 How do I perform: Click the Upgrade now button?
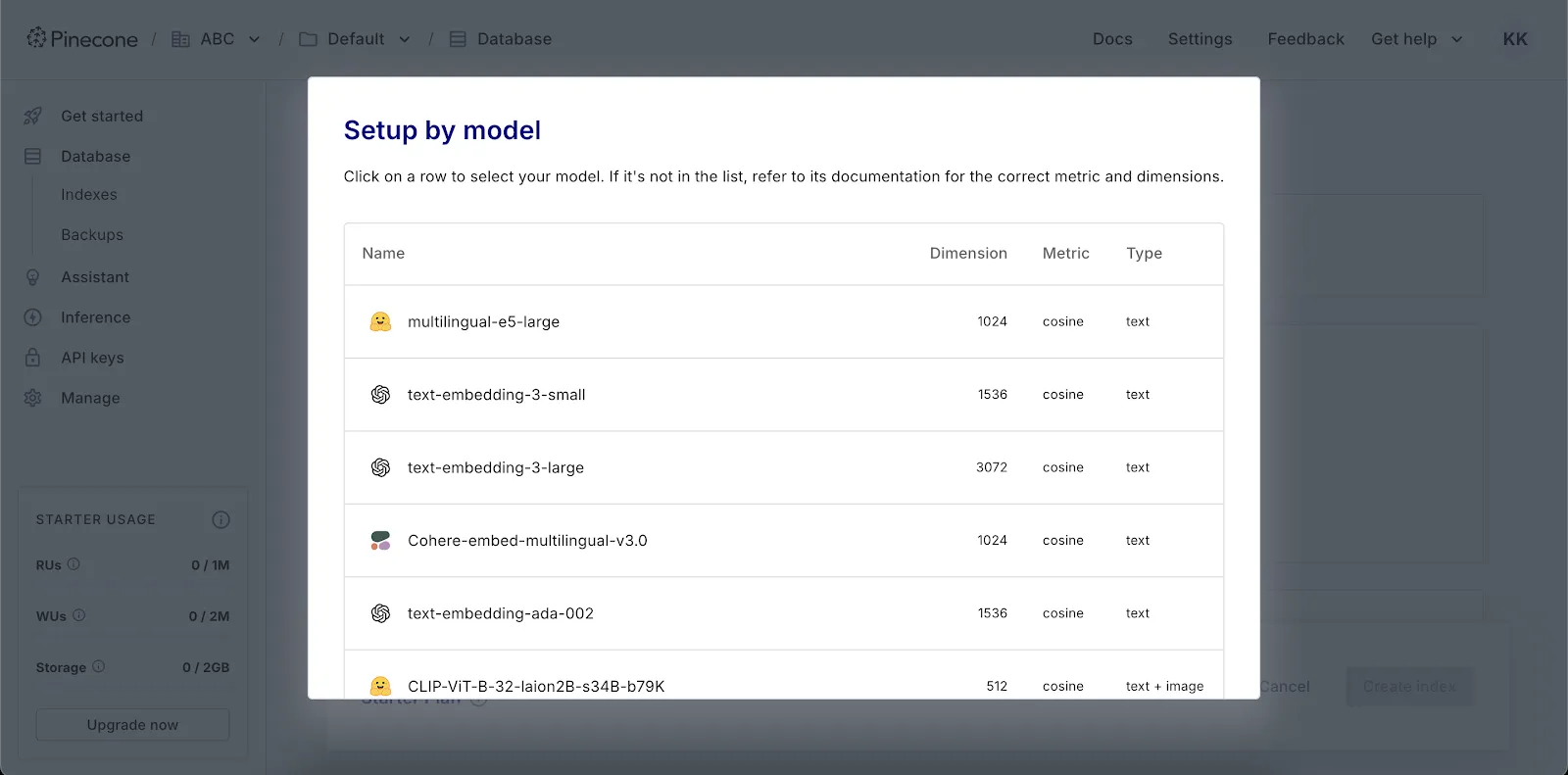pos(132,725)
